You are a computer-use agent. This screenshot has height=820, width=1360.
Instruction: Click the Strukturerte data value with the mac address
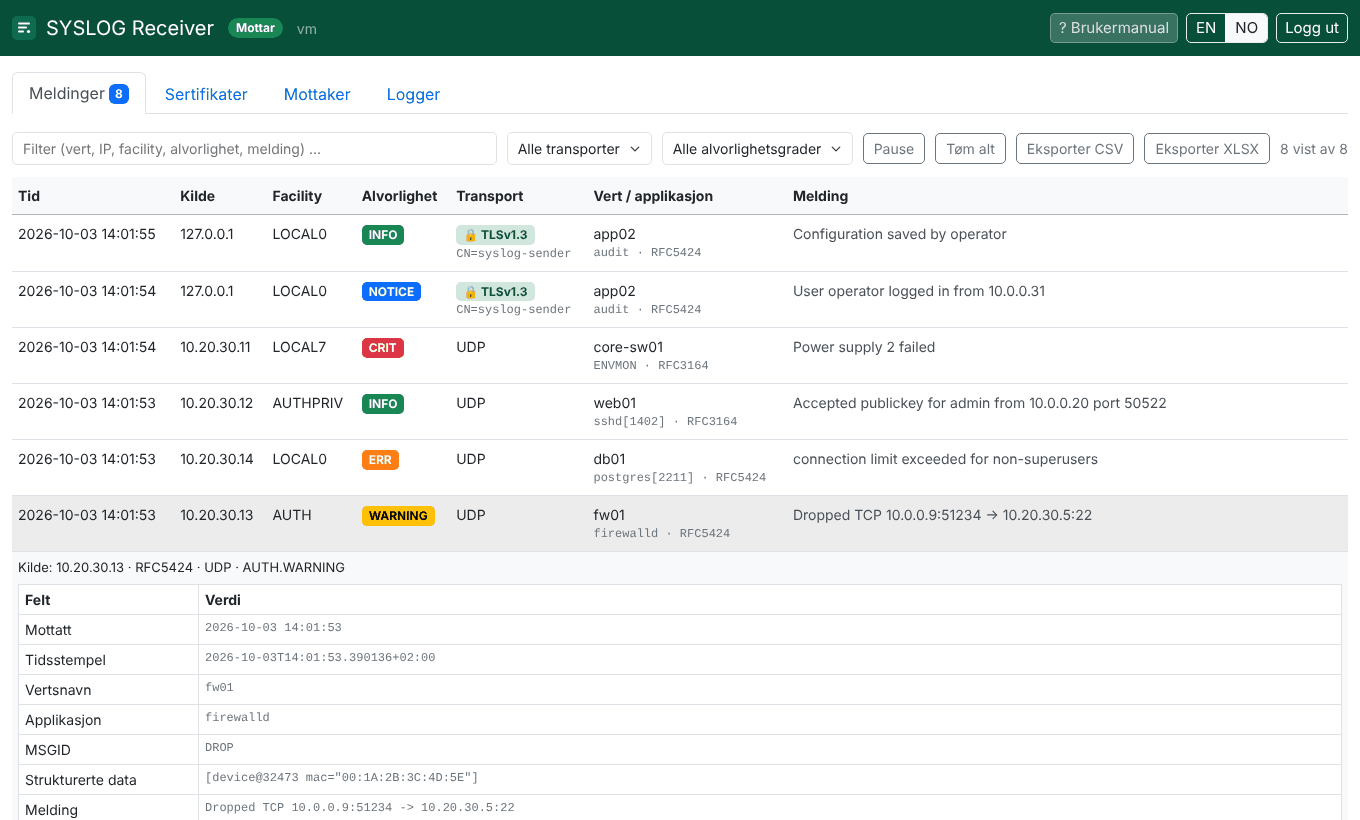pos(342,777)
